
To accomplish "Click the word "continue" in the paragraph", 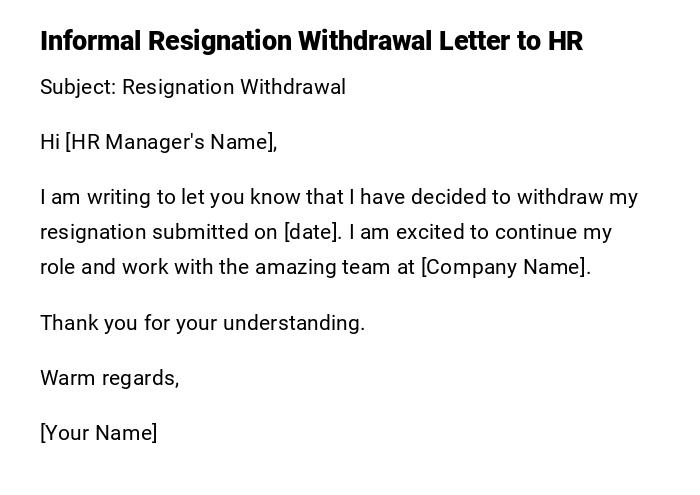I will pos(536,232).
